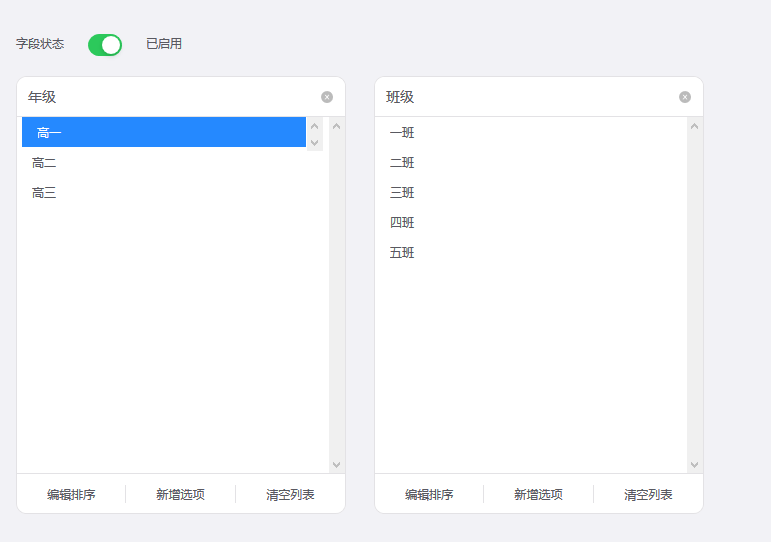Move 高一 up with the up arrow
This screenshot has width=771, height=542.
[x=315, y=126]
